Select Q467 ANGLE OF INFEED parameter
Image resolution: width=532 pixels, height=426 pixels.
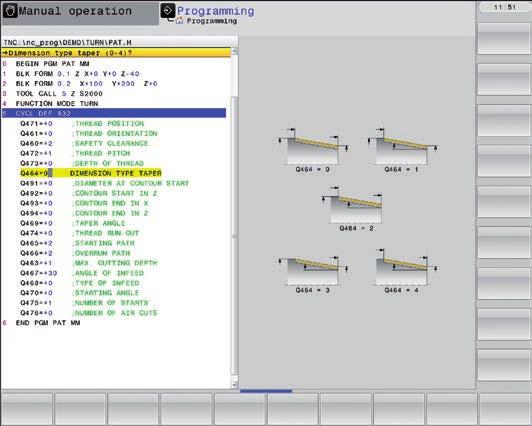(82, 273)
